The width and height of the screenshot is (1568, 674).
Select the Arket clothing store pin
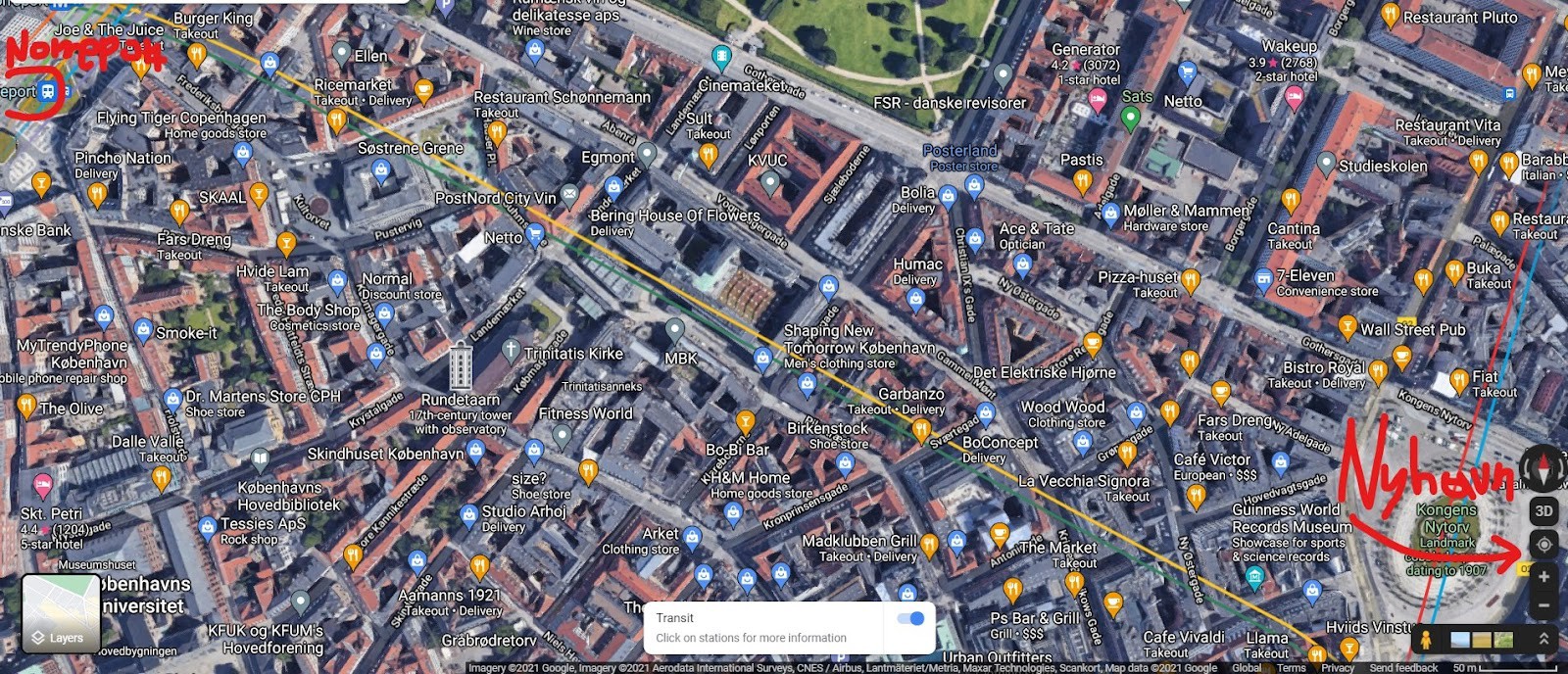pos(692,536)
